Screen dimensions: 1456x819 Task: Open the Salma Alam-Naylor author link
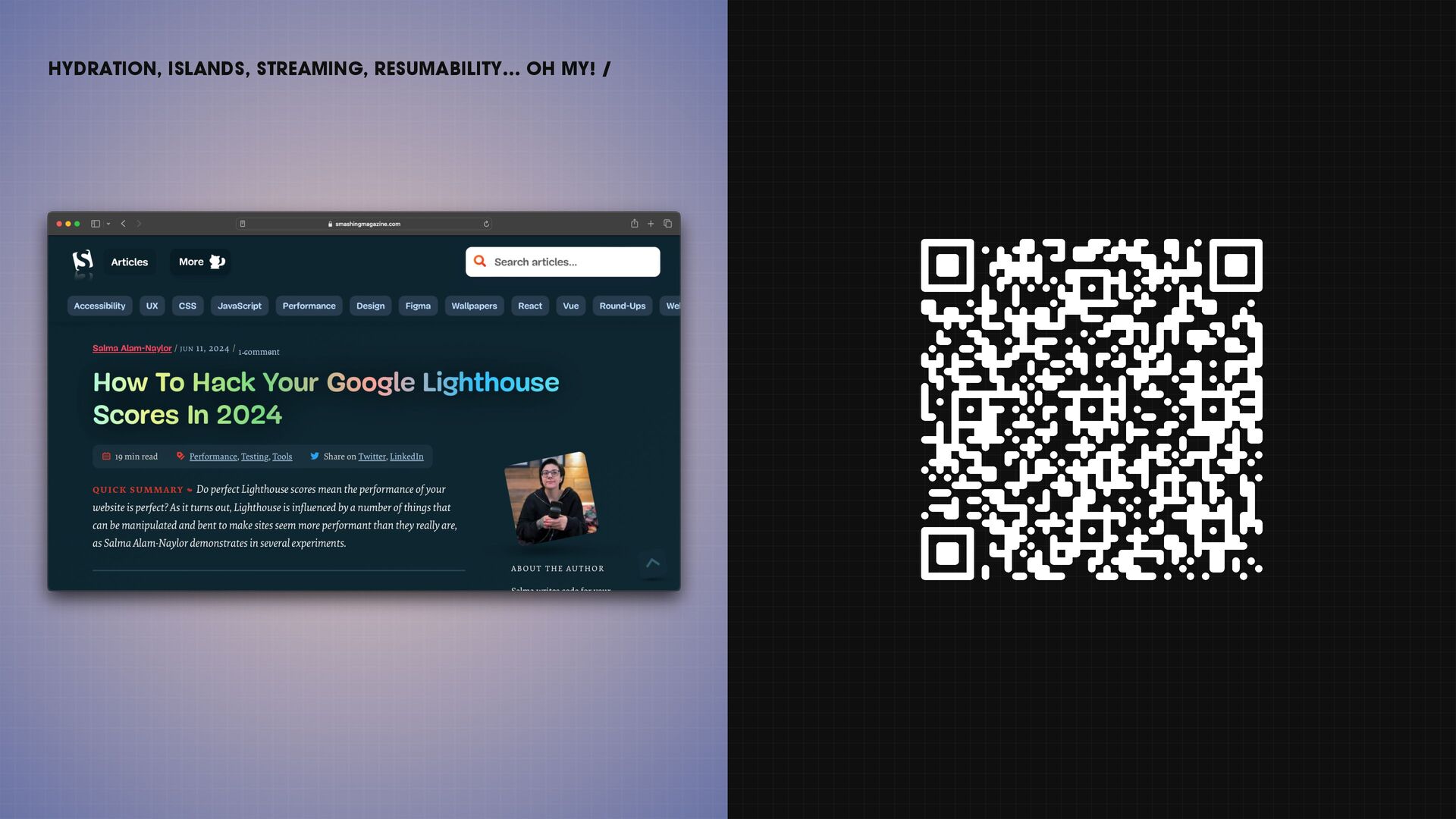[132, 348]
